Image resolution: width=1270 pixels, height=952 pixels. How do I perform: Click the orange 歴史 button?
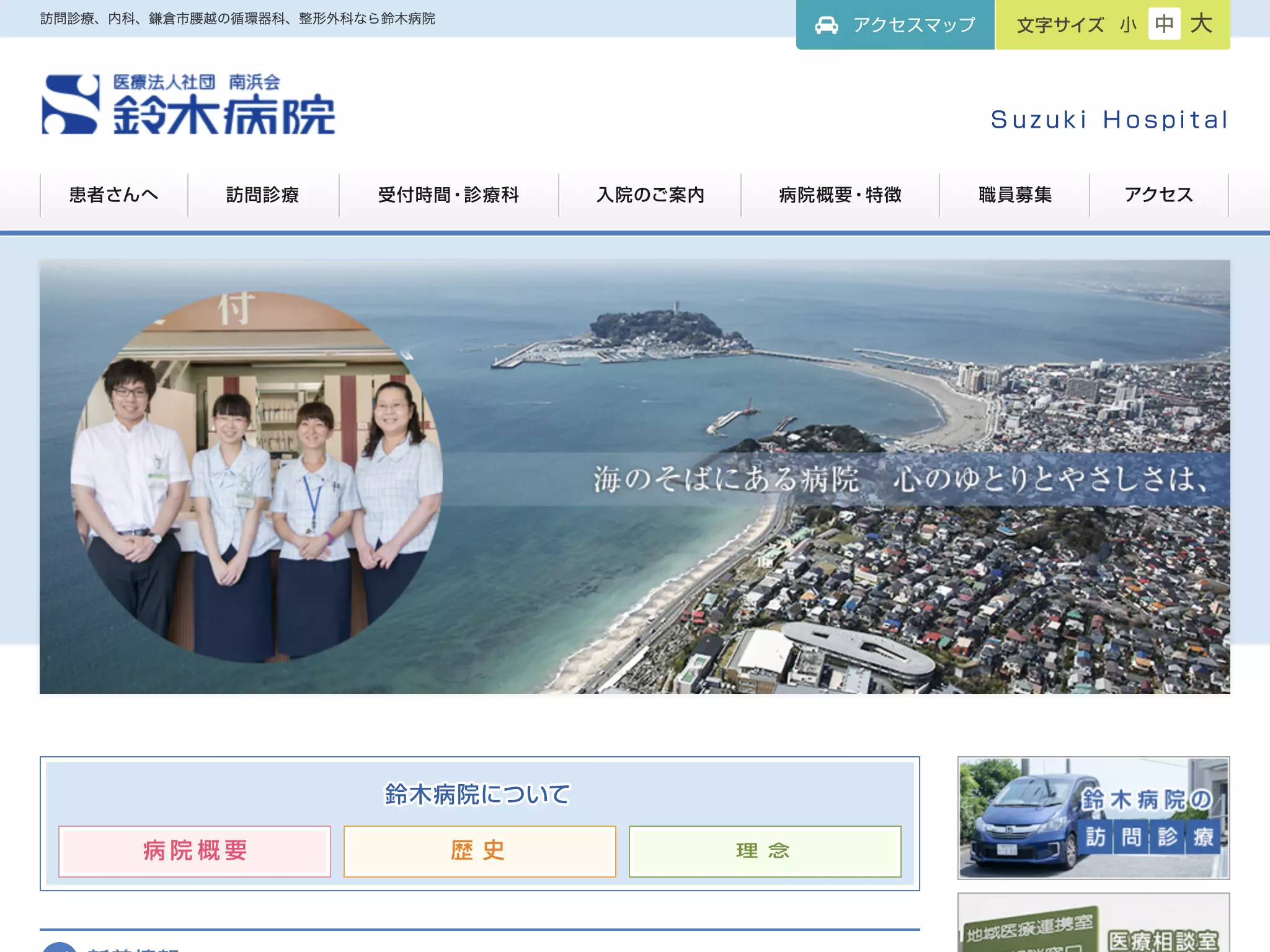[x=480, y=851]
